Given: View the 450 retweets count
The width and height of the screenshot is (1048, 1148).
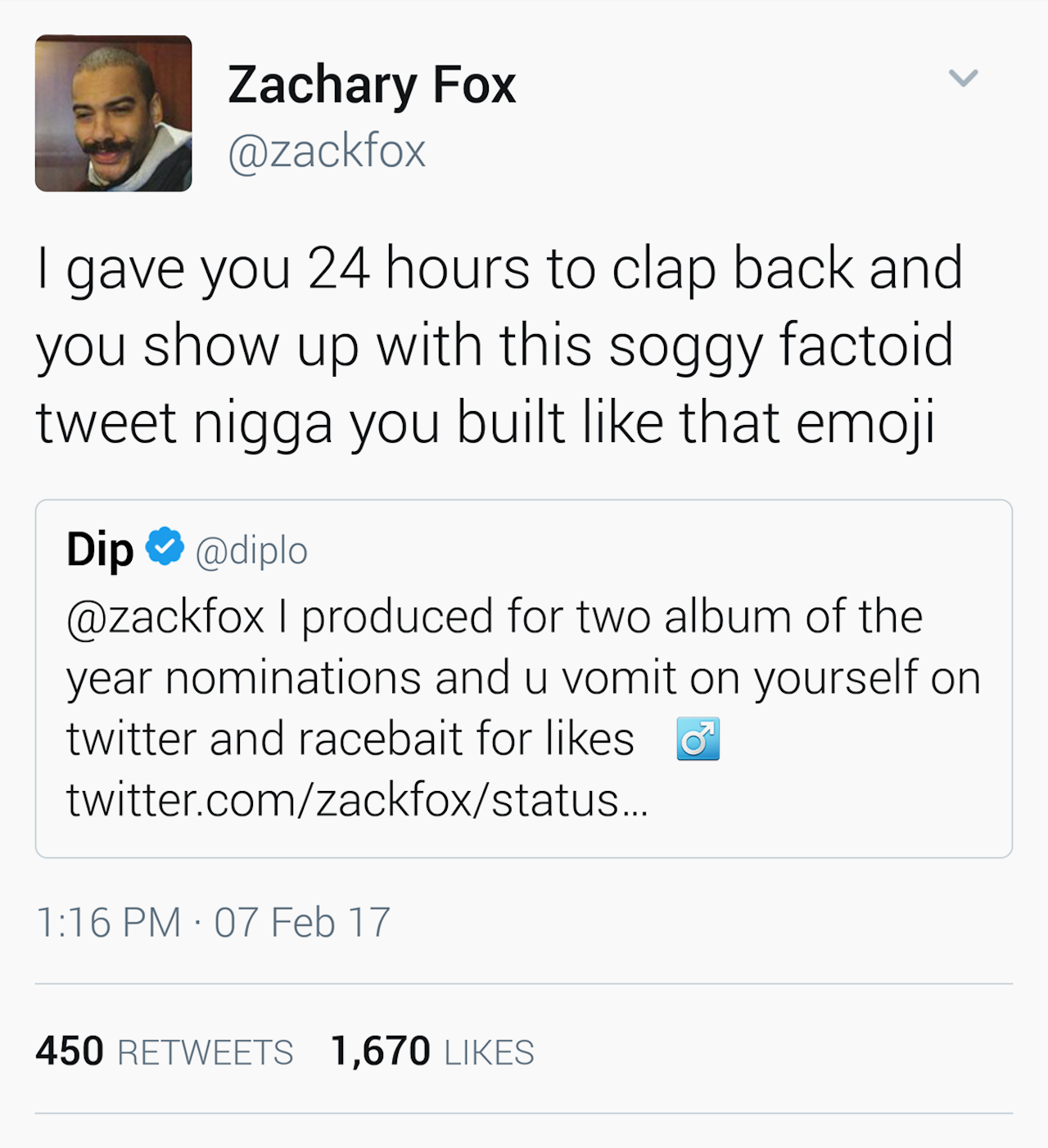Looking at the screenshot, I should point(70,1051).
